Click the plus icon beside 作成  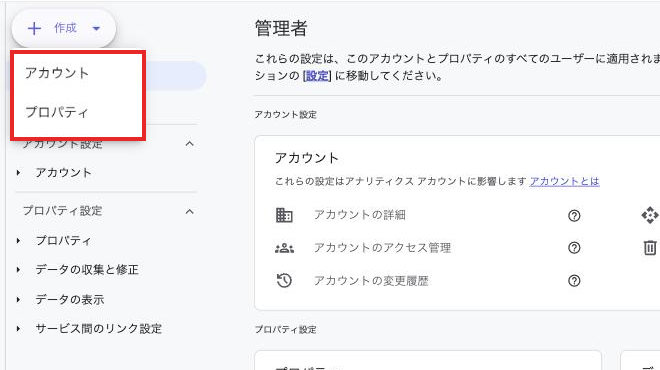[34, 29]
